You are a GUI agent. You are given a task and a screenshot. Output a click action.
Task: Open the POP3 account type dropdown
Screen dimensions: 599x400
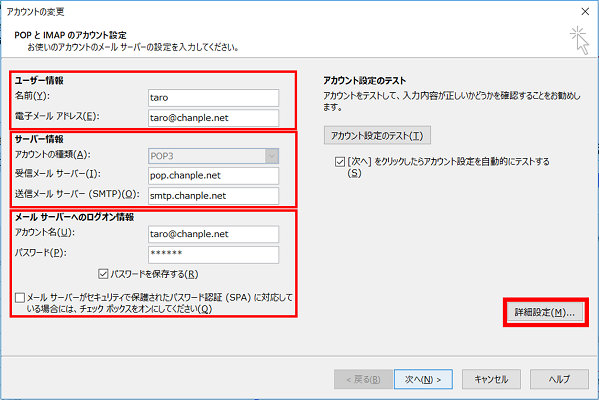coord(214,156)
